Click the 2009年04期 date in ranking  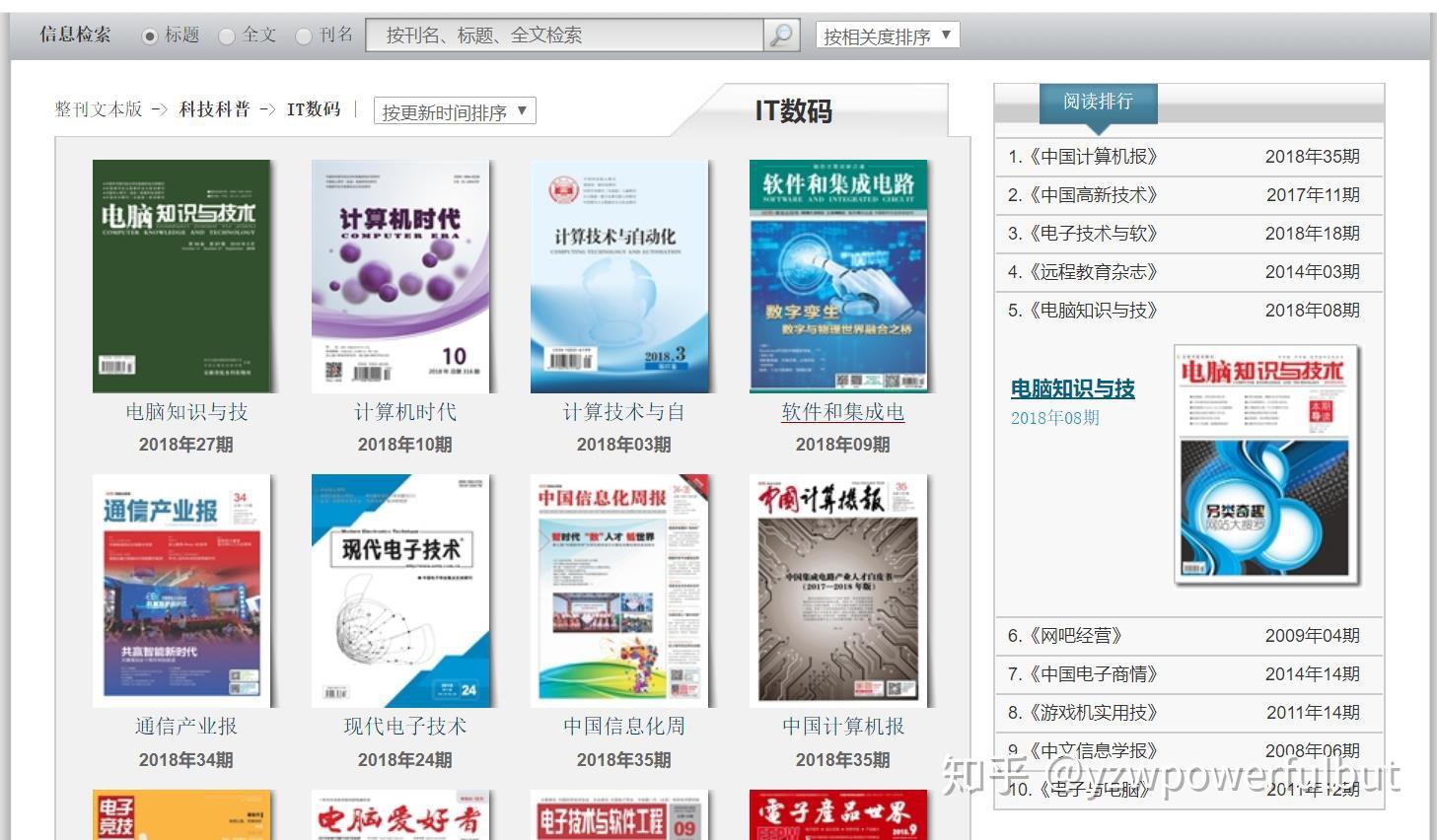pyautogui.click(x=1313, y=636)
